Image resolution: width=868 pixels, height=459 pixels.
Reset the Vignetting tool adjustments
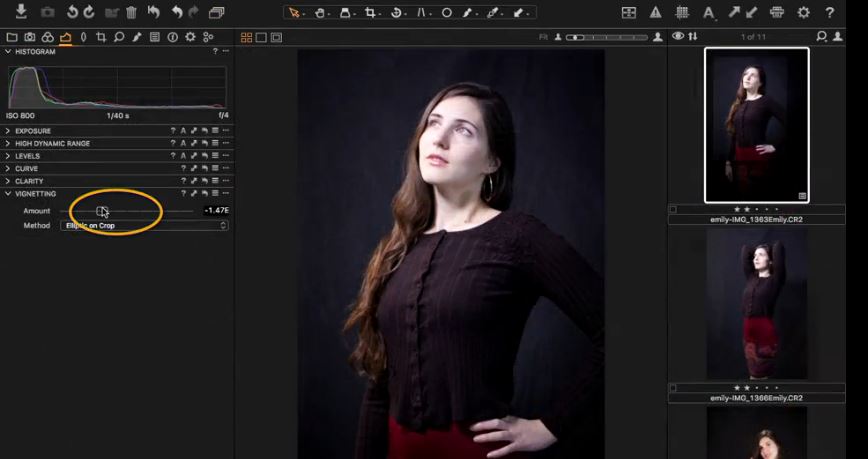pyautogui.click(x=204, y=194)
